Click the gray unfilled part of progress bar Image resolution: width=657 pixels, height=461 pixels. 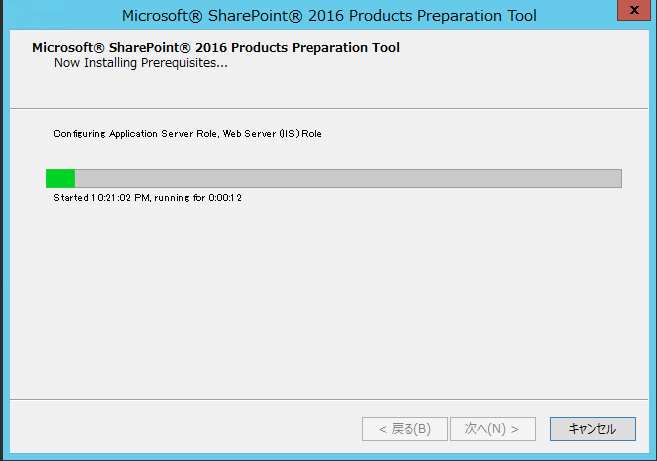348,179
